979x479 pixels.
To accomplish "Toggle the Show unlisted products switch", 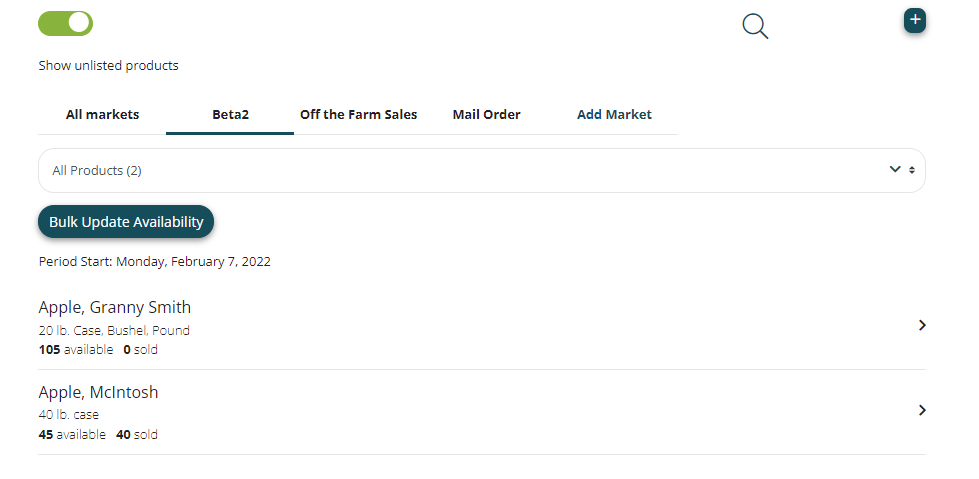I will coord(66,23).
